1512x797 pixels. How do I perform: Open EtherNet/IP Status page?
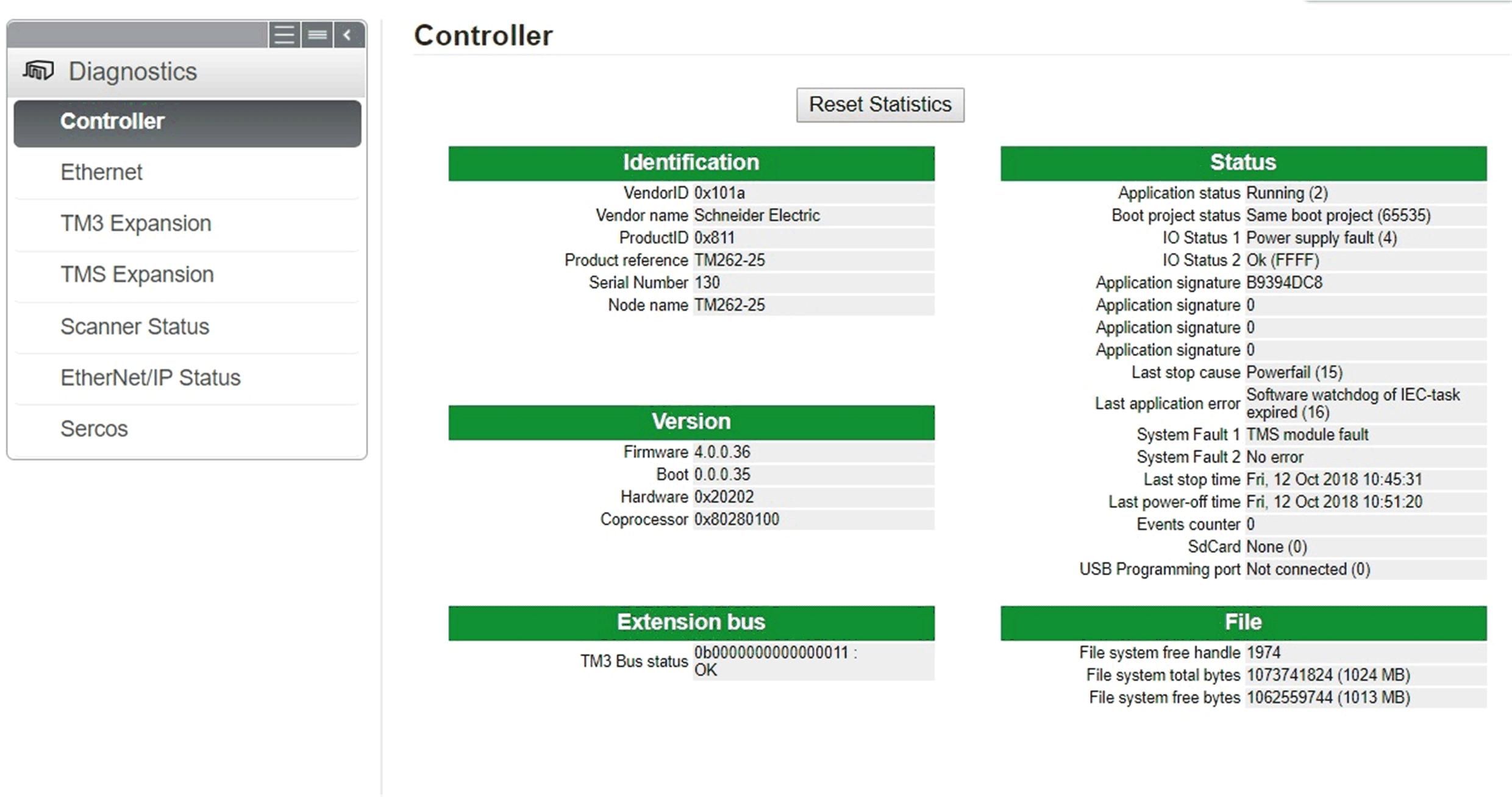[x=150, y=378]
